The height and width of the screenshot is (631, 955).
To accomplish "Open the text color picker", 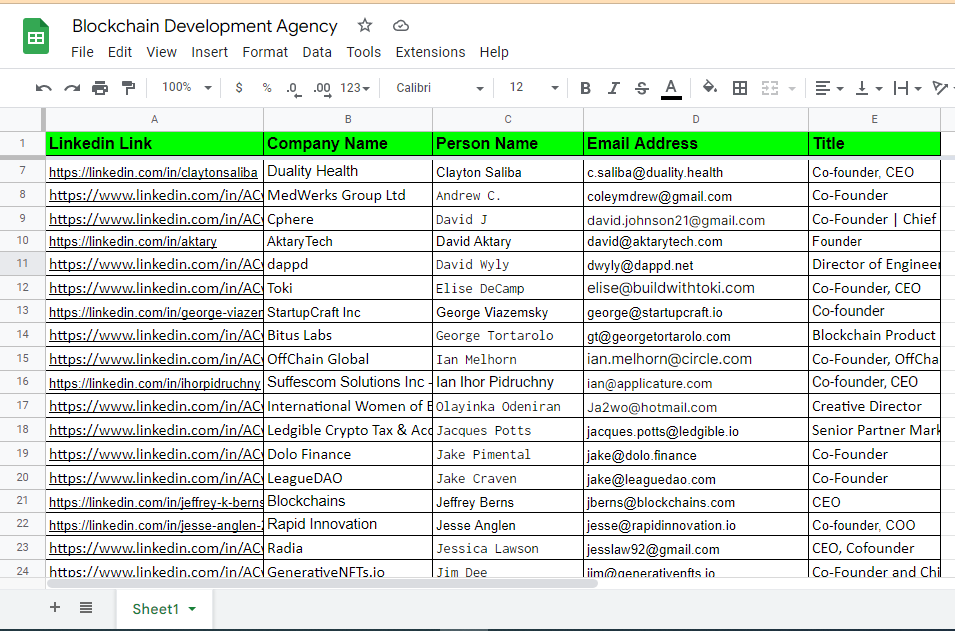I will tap(671, 89).
